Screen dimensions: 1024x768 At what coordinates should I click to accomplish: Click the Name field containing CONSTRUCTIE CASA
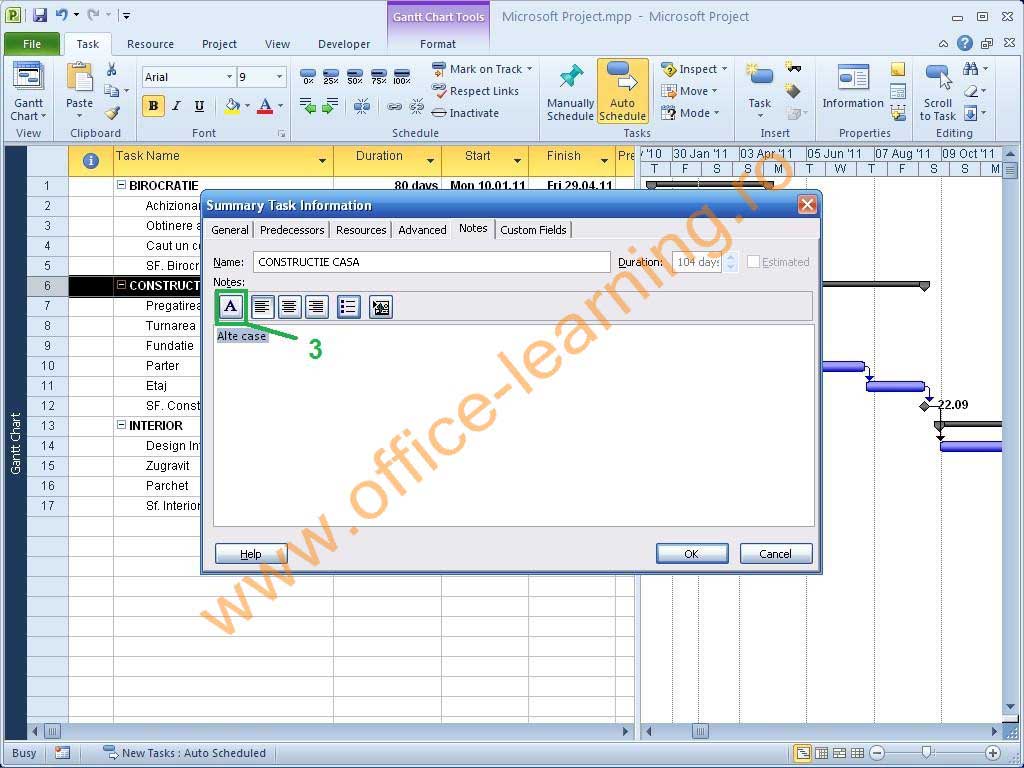point(431,262)
